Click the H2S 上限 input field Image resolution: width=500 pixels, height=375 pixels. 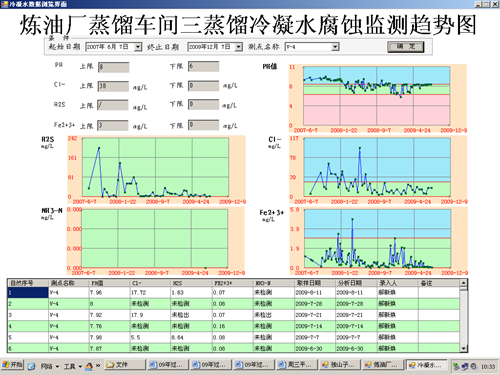tap(113, 105)
